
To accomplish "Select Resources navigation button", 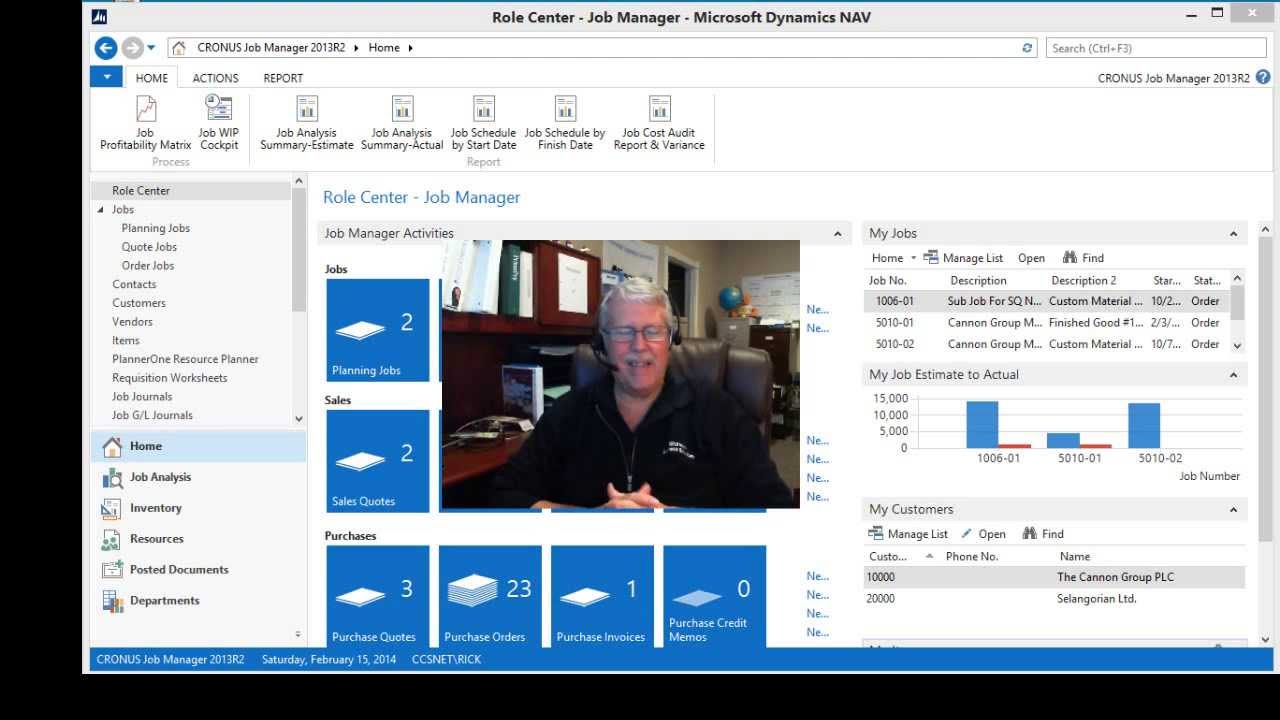I will click(198, 539).
